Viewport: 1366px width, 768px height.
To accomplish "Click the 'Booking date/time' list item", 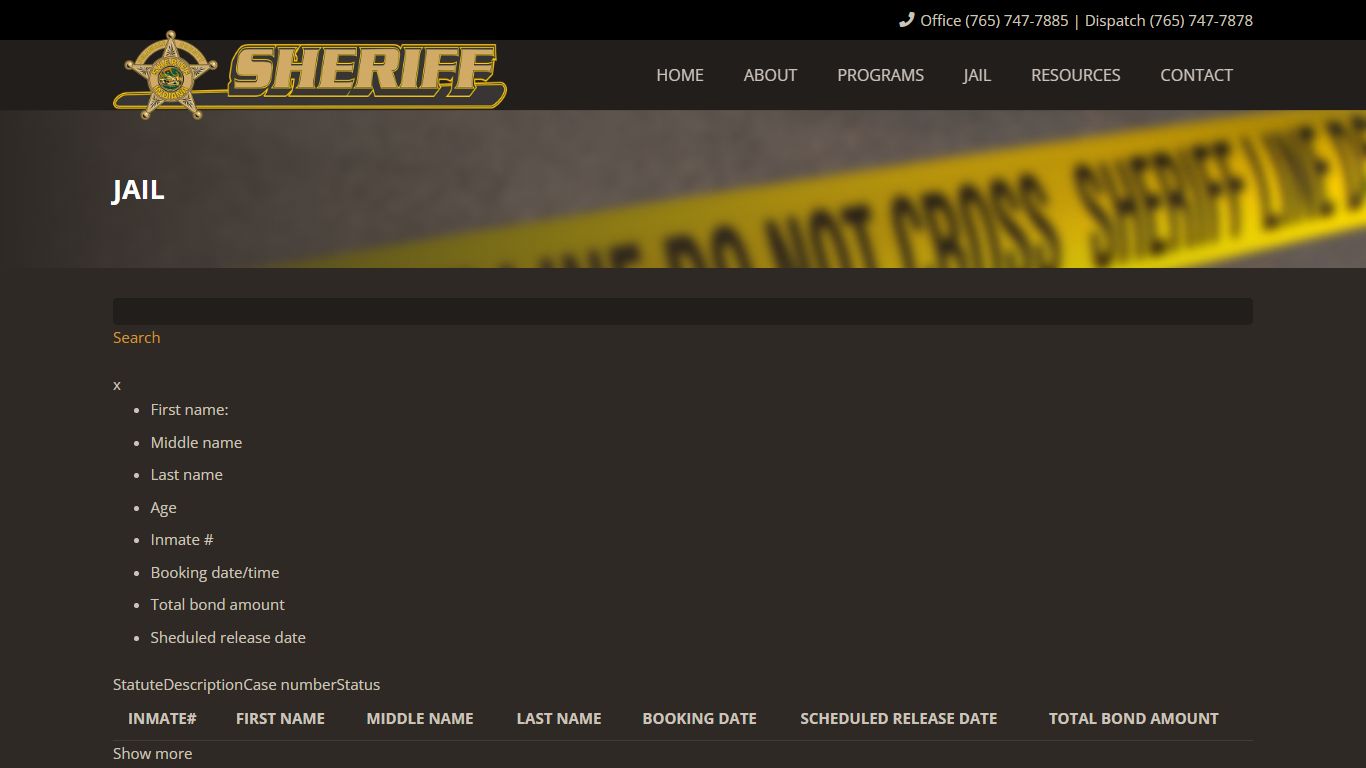I will click(215, 572).
